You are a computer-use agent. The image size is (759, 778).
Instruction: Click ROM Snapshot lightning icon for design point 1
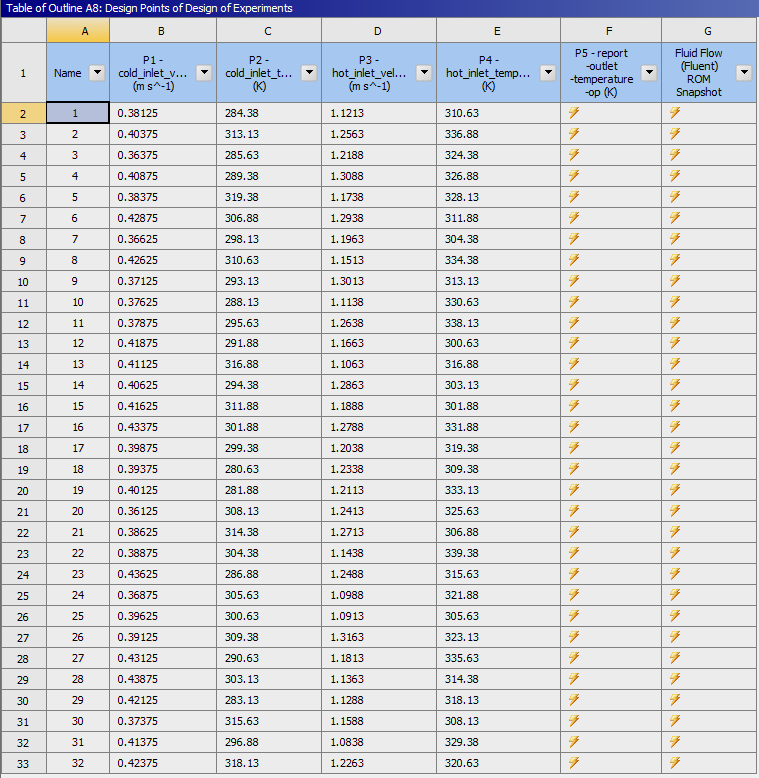675,113
